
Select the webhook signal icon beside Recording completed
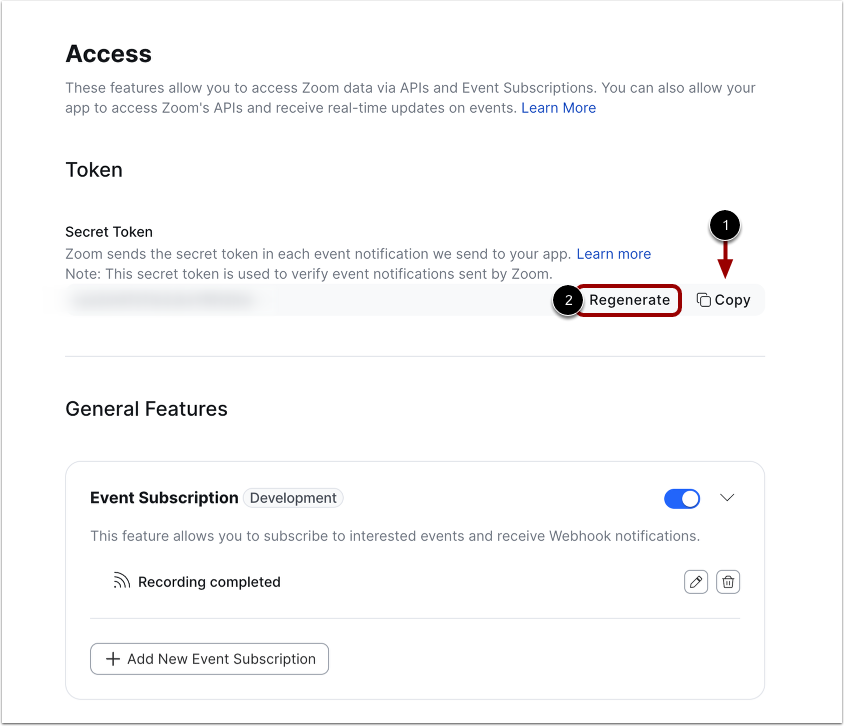click(120, 581)
